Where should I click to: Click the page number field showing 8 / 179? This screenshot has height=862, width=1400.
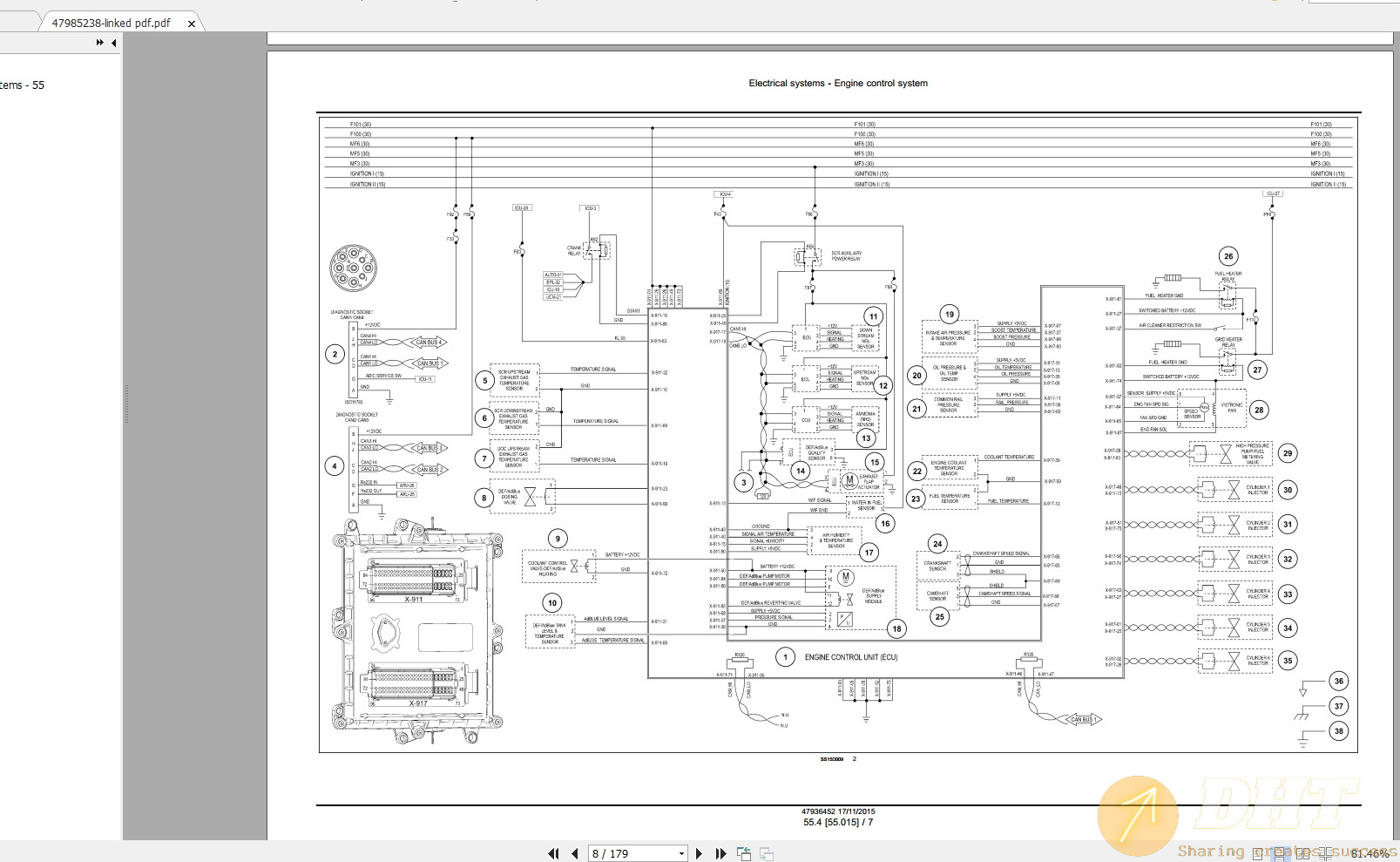(631, 854)
